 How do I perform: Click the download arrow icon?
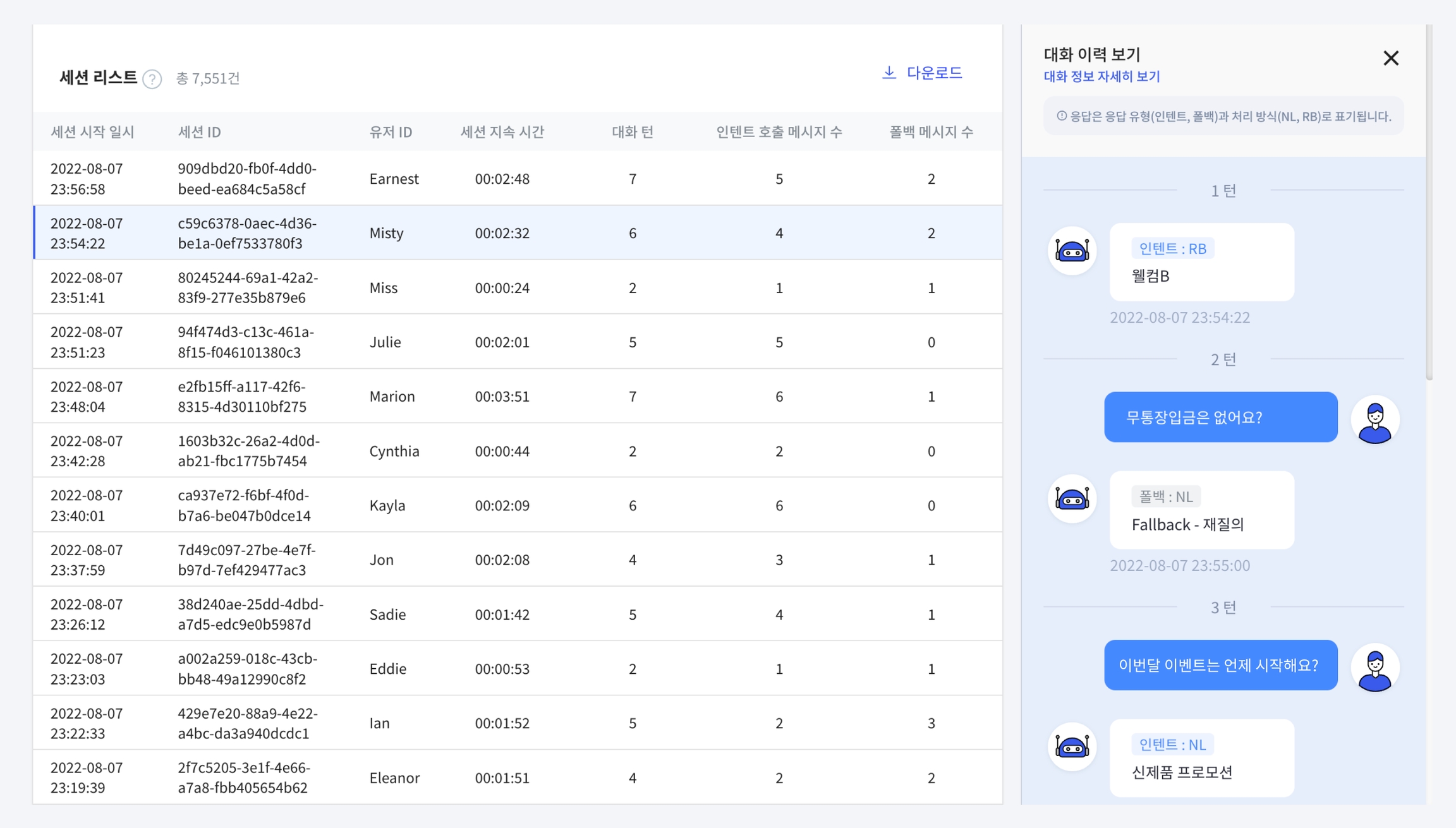coord(889,73)
